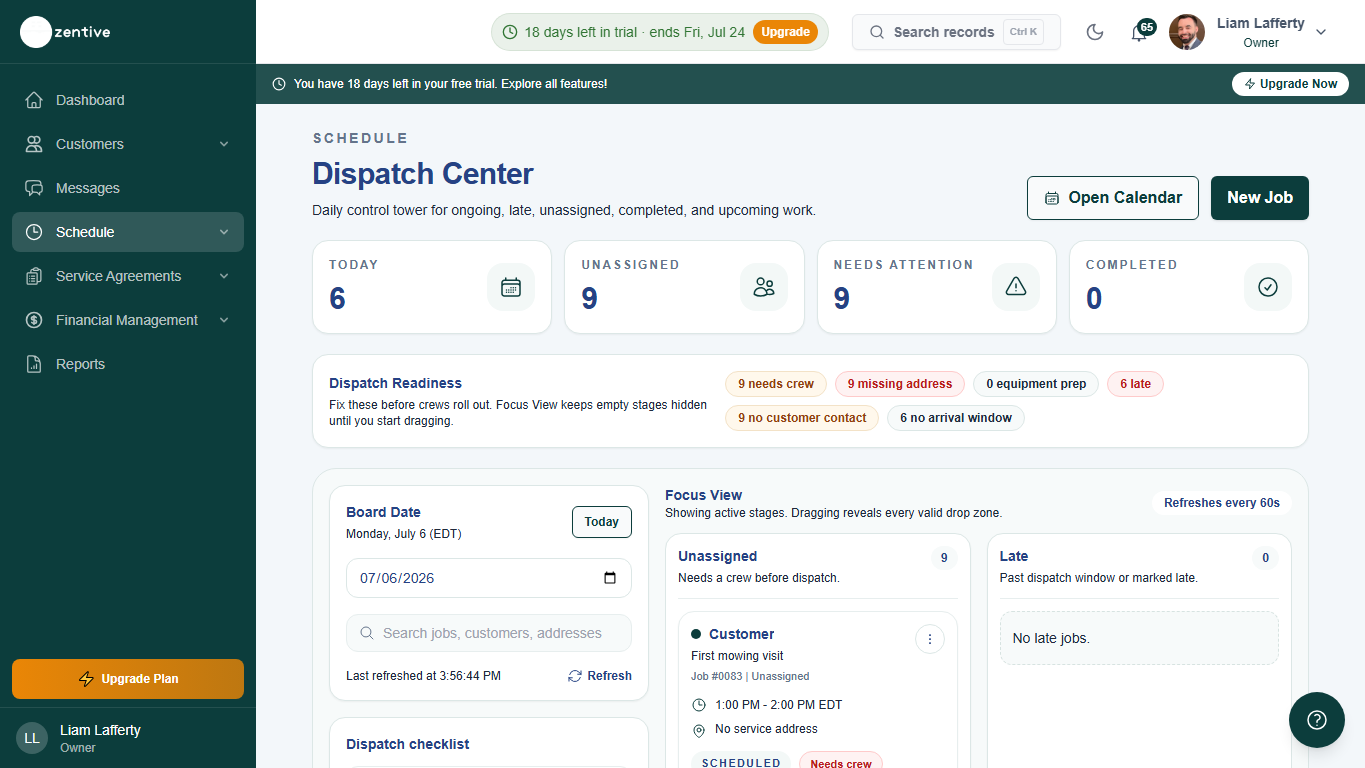Screen dimensions: 1365x768
Task: Click the Today stat card
Action: 432,287
